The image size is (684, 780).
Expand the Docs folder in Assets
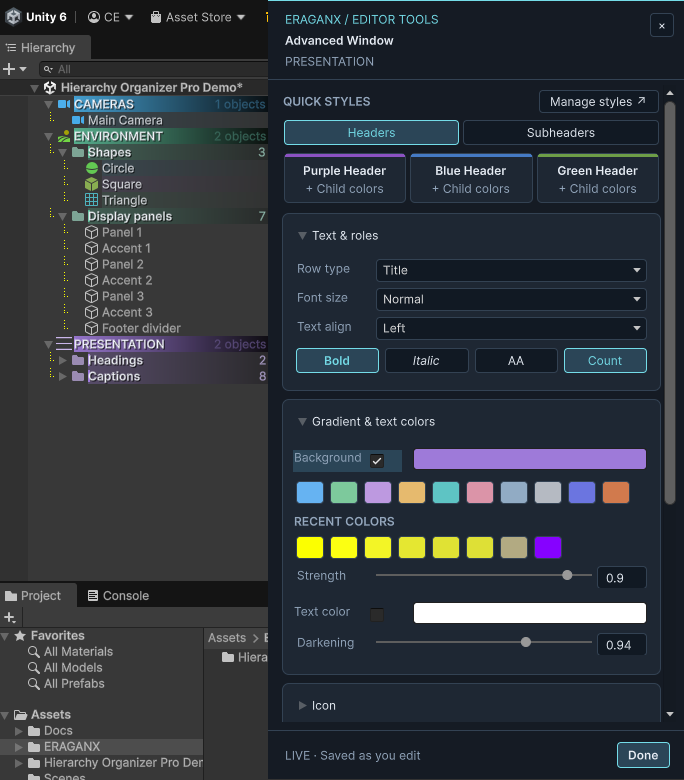(18, 731)
